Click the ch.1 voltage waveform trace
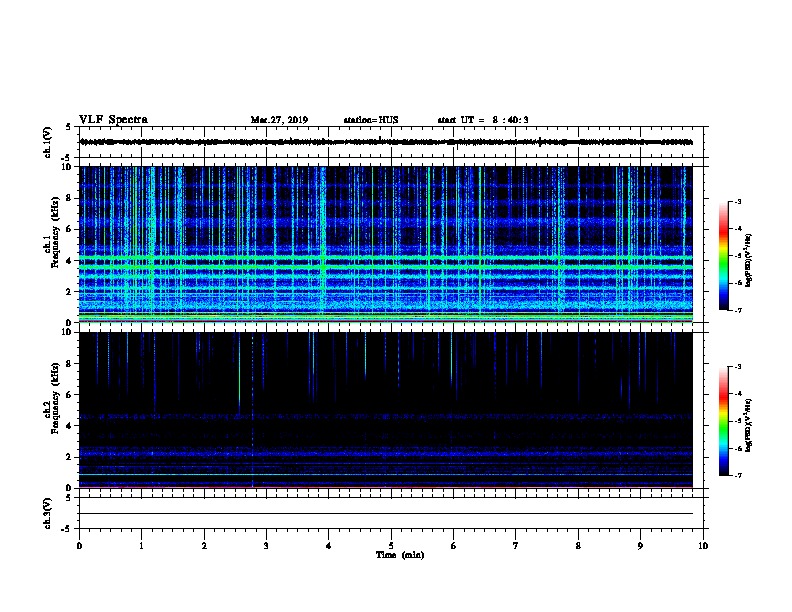 click(386, 142)
